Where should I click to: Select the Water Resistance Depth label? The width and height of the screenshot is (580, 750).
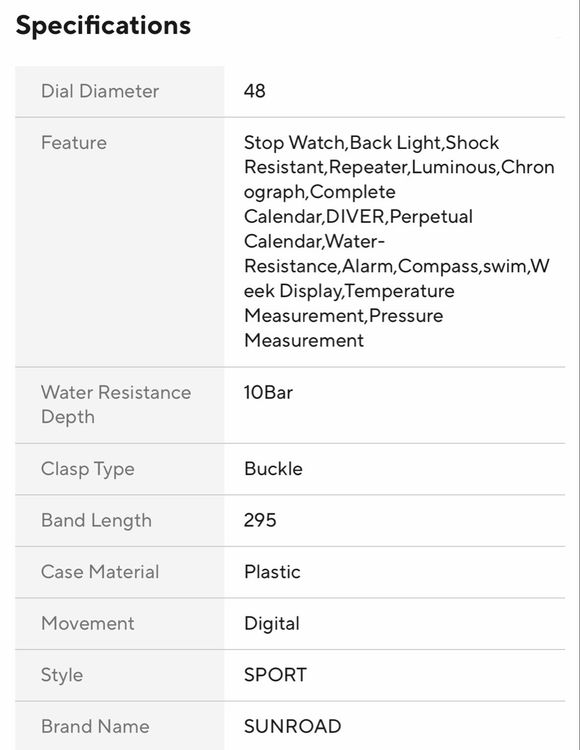point(116,405)
